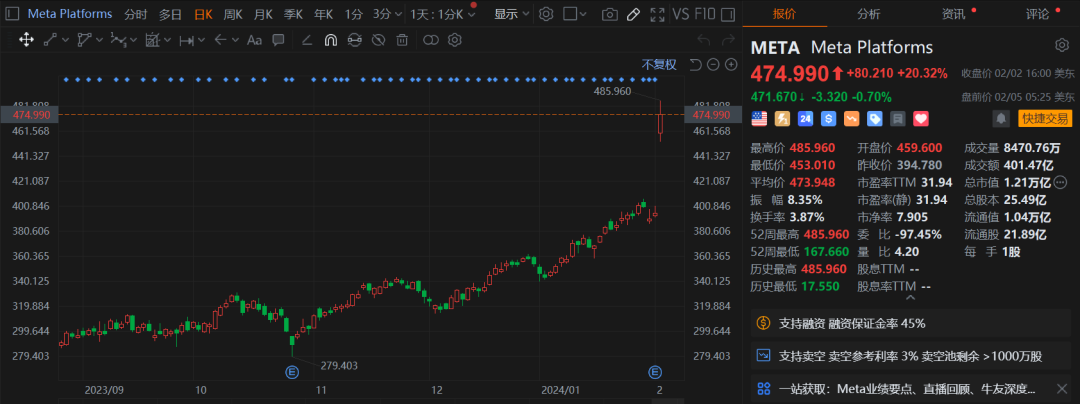The height and width of the screenshot is (404, 1080).
Task: Click the F10 company info button
Action: click(704, 14)
